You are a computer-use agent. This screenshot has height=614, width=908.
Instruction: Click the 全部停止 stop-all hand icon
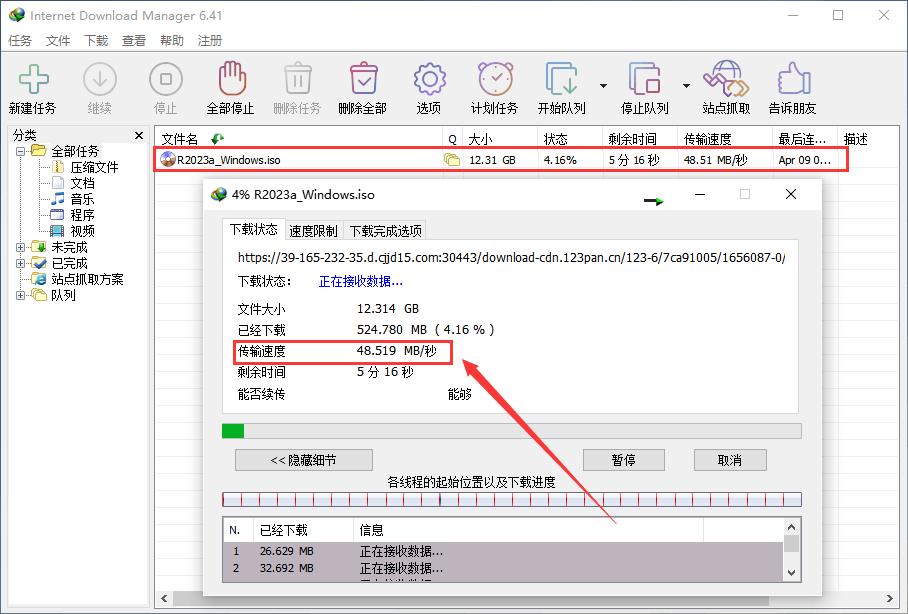231,86
